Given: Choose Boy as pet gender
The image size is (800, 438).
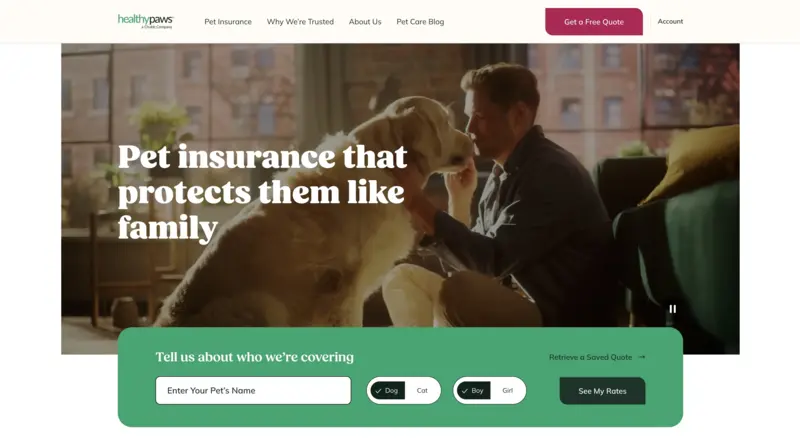Looking at the screenshot, I should pyautogui.click(x=474, y=391).
